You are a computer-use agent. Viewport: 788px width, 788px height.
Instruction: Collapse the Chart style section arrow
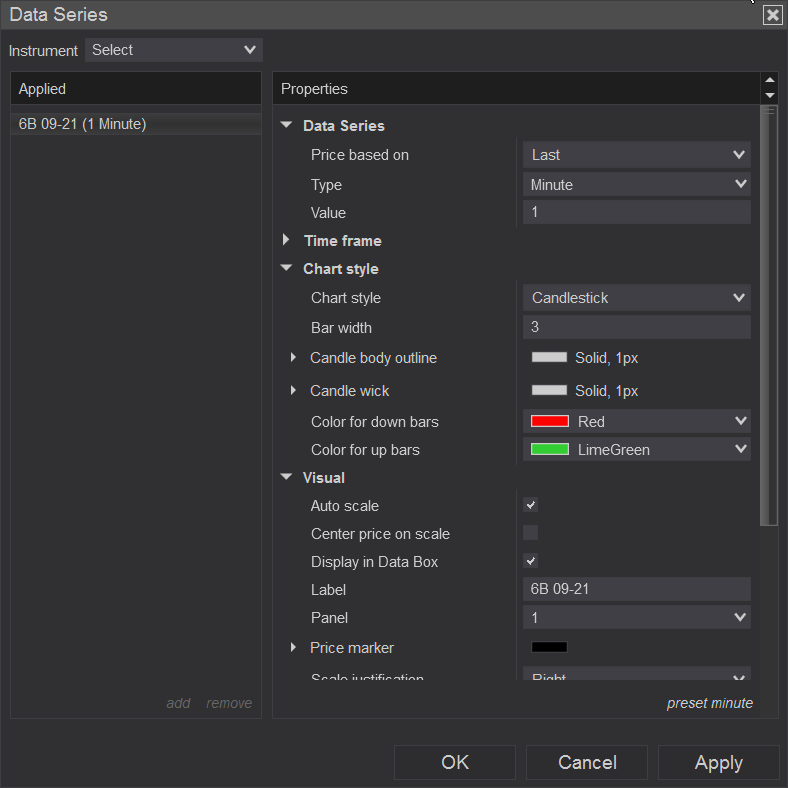(287, 269)
